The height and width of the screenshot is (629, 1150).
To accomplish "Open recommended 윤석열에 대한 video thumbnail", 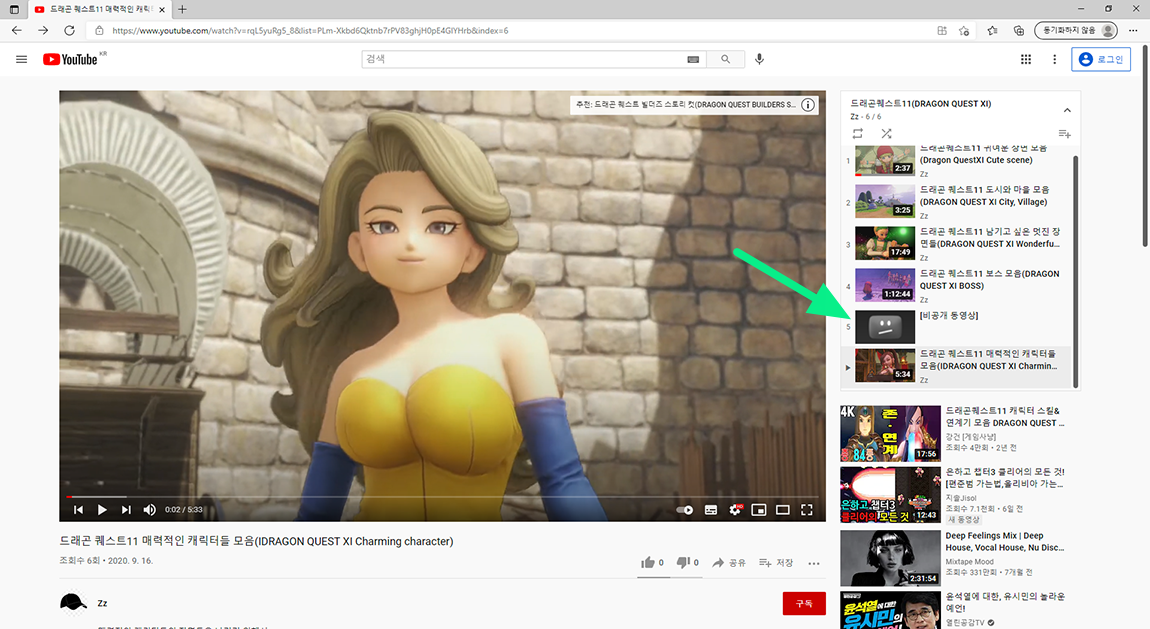I will (890, 610).
